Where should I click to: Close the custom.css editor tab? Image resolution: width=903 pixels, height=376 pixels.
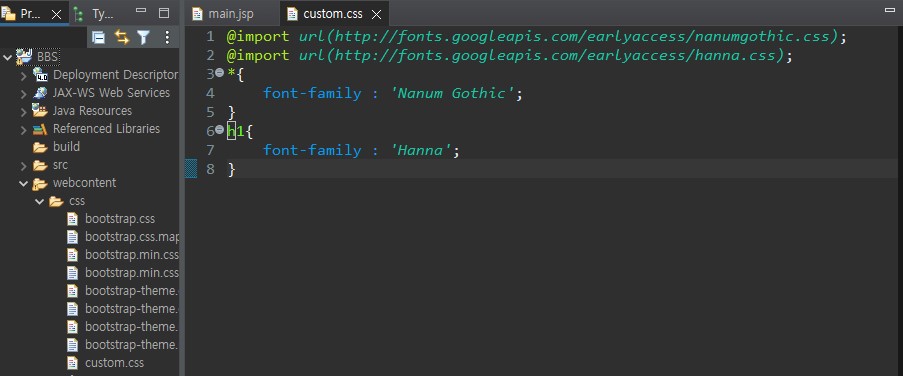pyautogui.click(x=376, y=14)
